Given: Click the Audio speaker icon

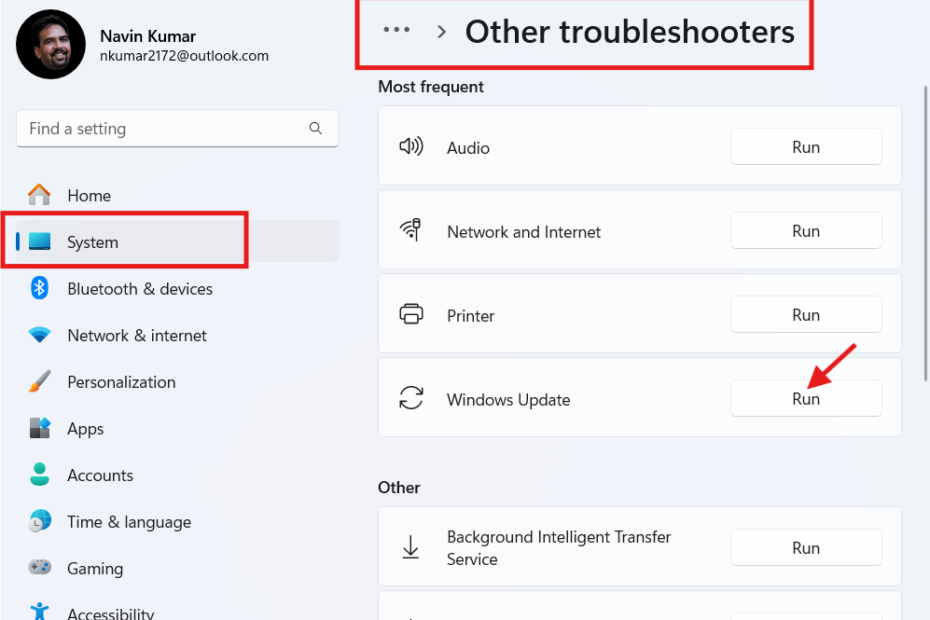Looking at the screenshot, I should pos(411,146).
